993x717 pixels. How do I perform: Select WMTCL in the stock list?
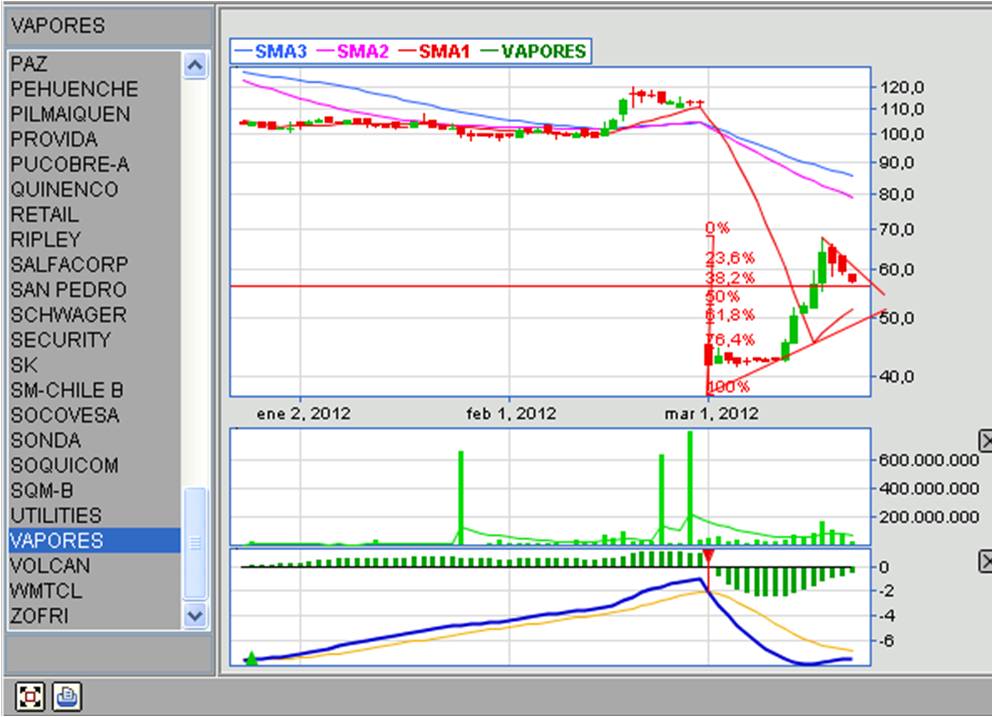coord(95,591)
